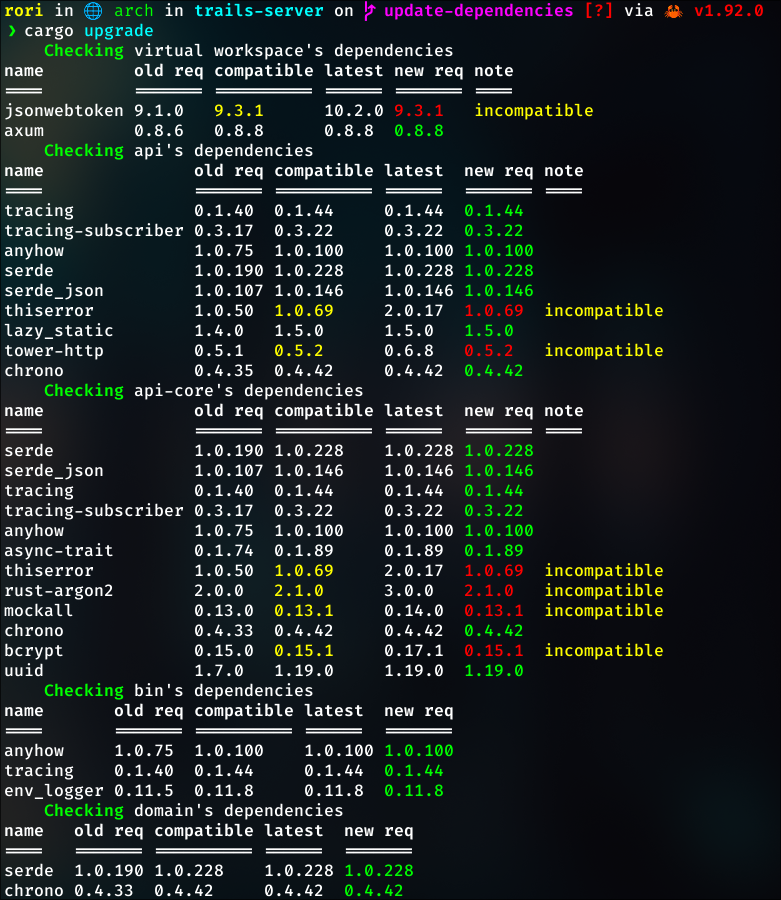Select the tower-http package name
Image resolution: width=781 pixels, height=900 pixels.
click(54, 351)
